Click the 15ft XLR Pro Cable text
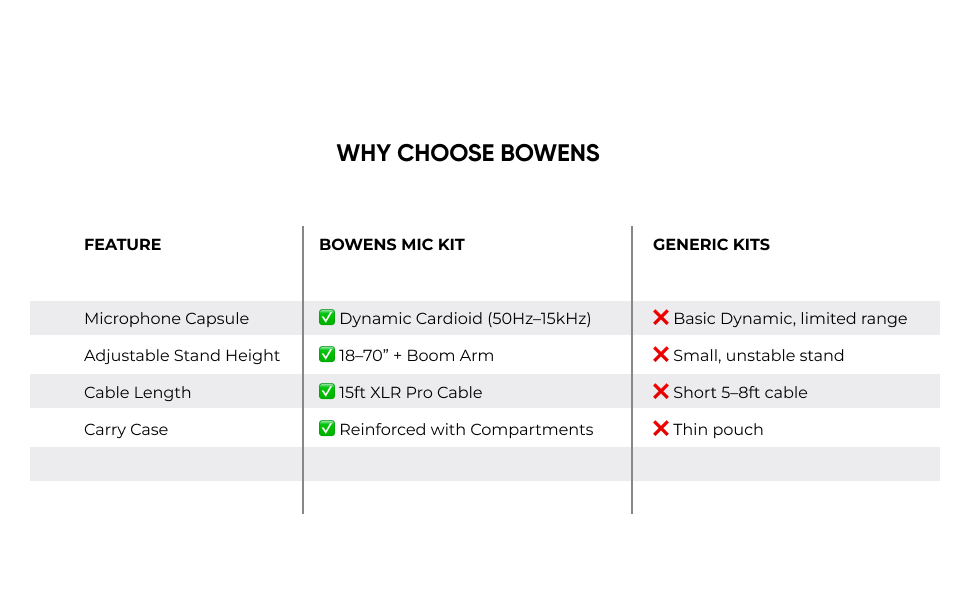Viewport: 970px width, 600px height. (x=410, y=393)
